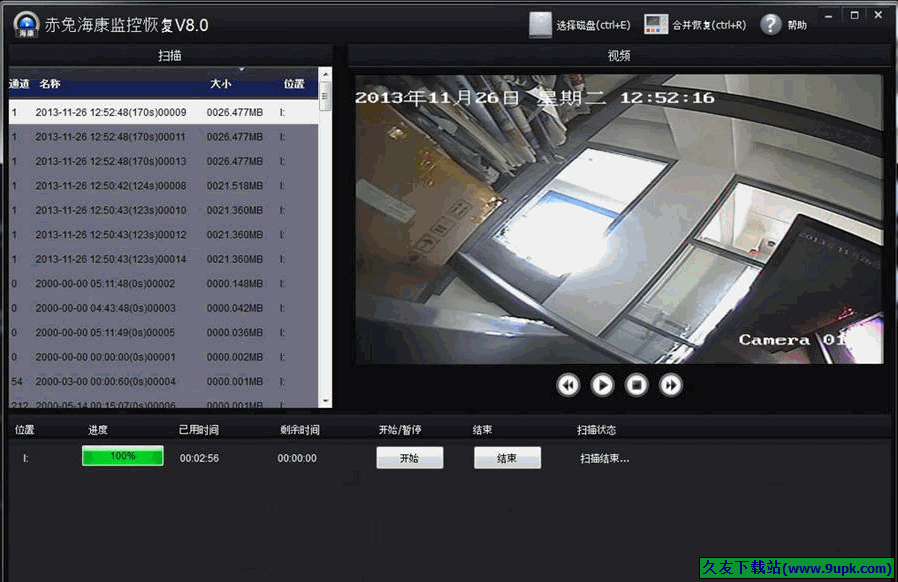Click the 100% scan progress bar
This screenshot has width=898, height=582.
[123, 456]
